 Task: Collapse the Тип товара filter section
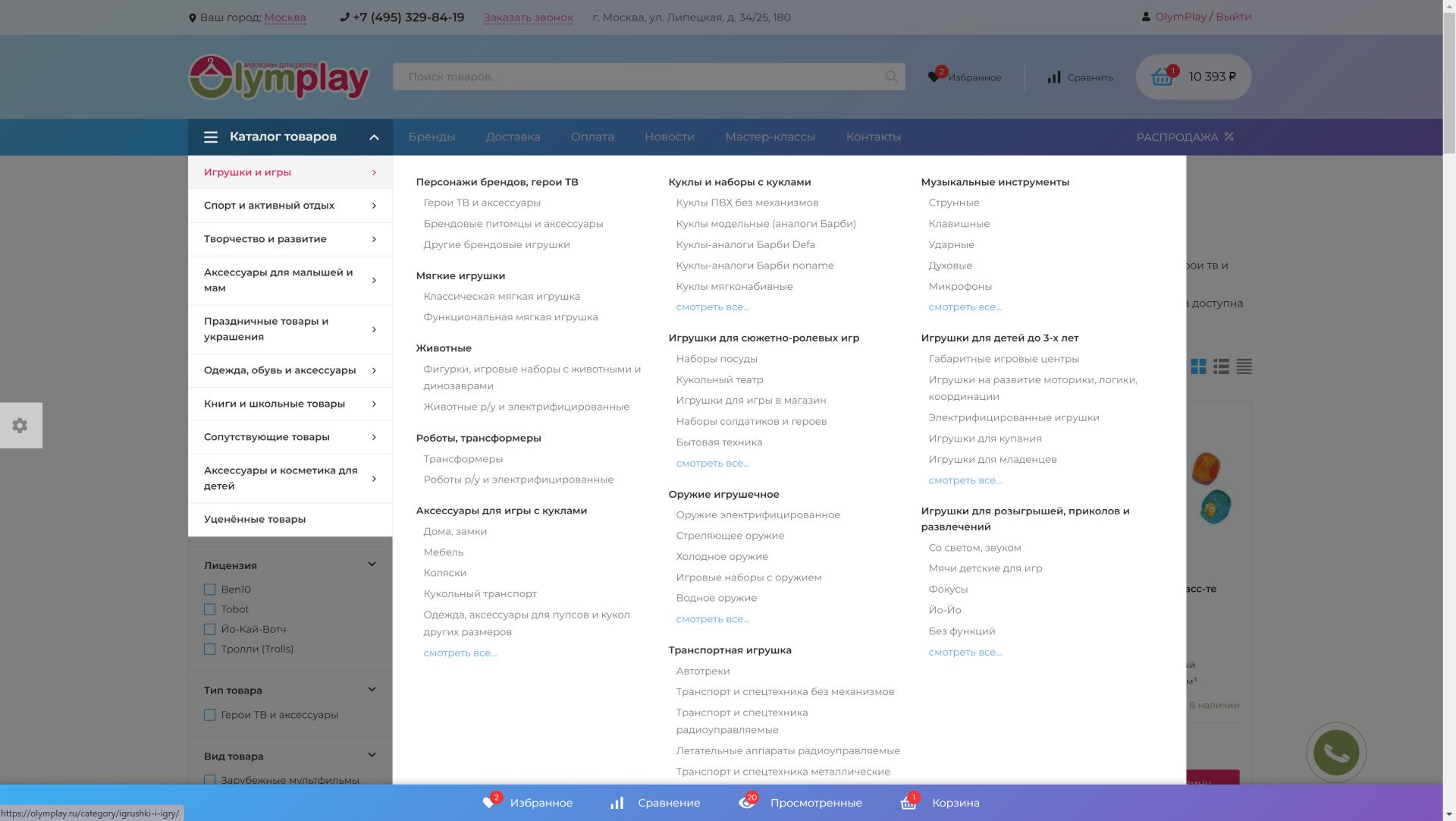[372, 690]
